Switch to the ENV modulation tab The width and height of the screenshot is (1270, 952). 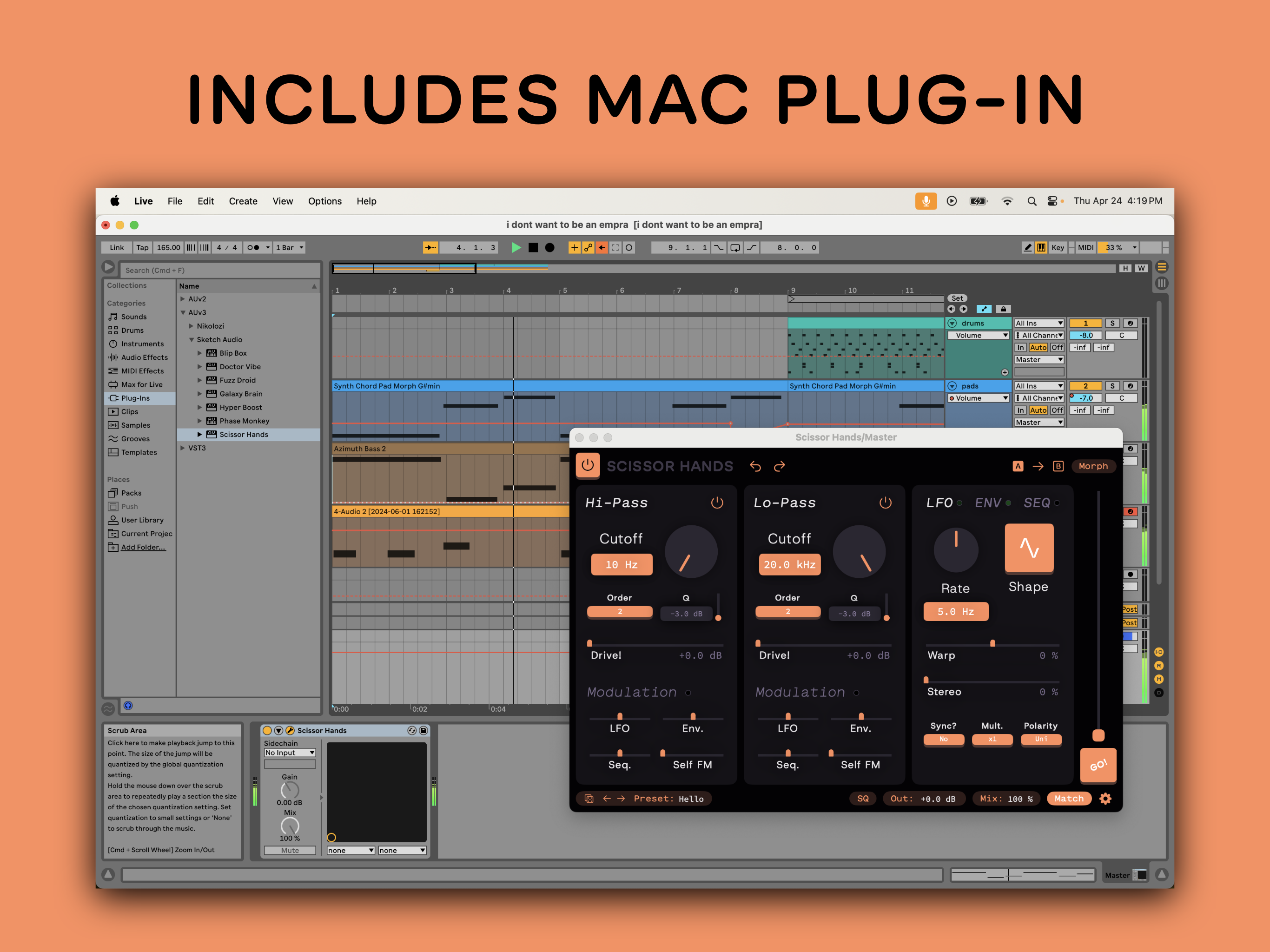988,503
